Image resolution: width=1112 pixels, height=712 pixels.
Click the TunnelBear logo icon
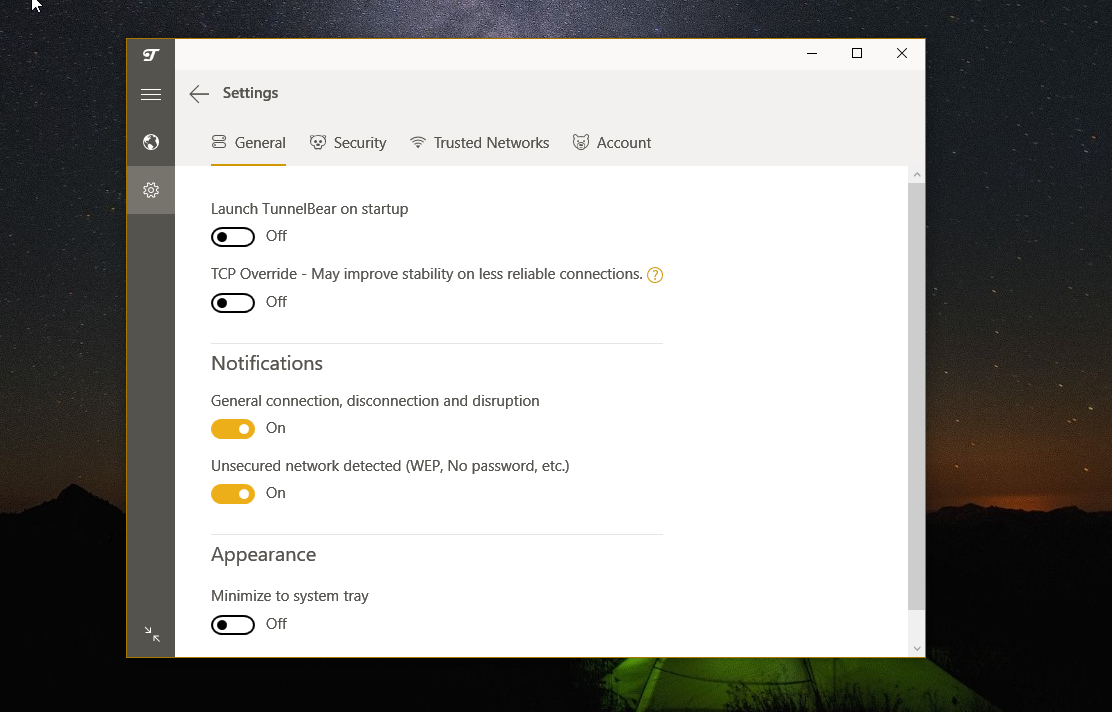(x=150, y=55)
